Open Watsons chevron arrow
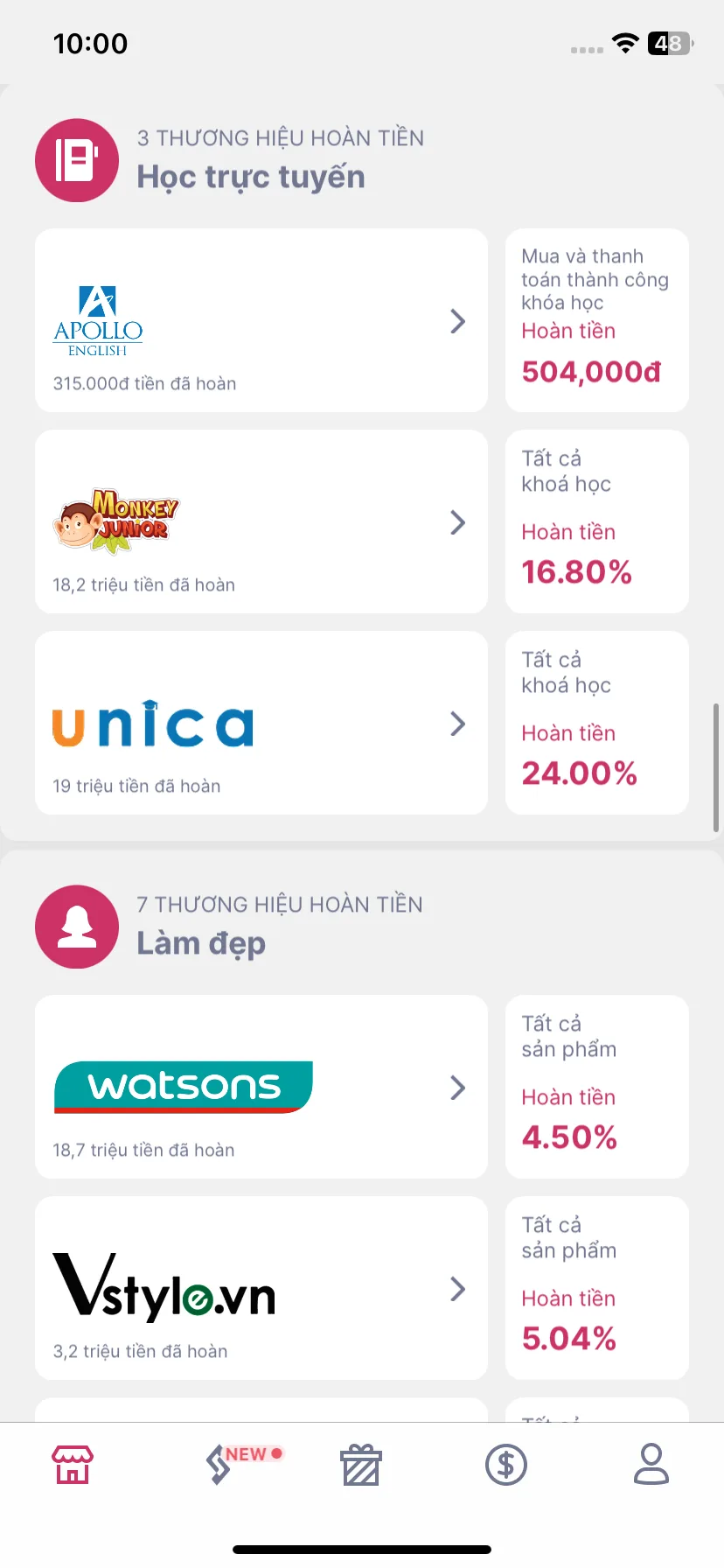This screenshot has width=724, height=1568. 457,1088
